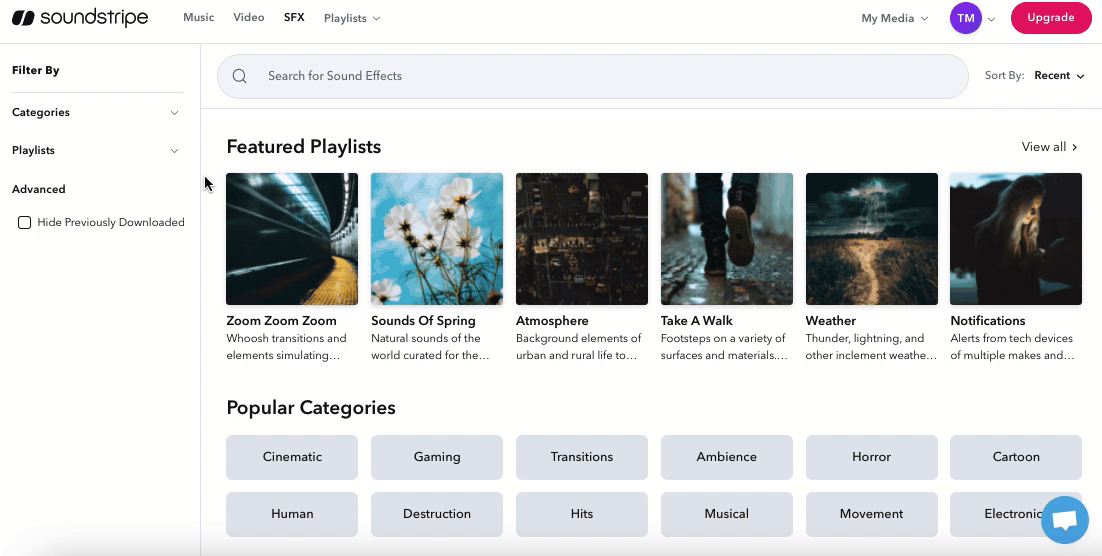Click the TM profile avatar
Viewport: 1102px width, 556px height.
[965, 18]
